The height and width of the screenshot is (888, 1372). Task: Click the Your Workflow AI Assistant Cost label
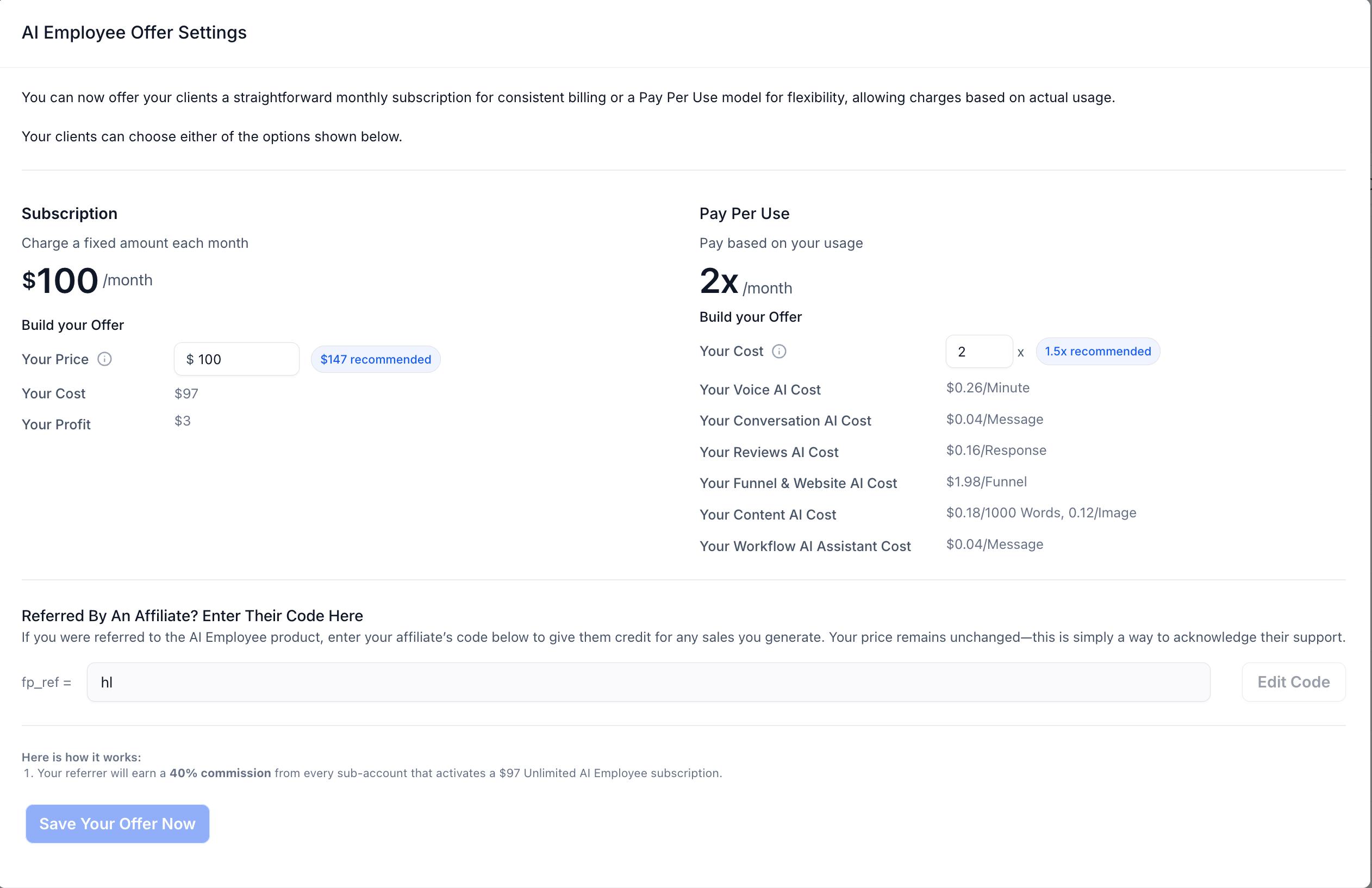point(805,546)
